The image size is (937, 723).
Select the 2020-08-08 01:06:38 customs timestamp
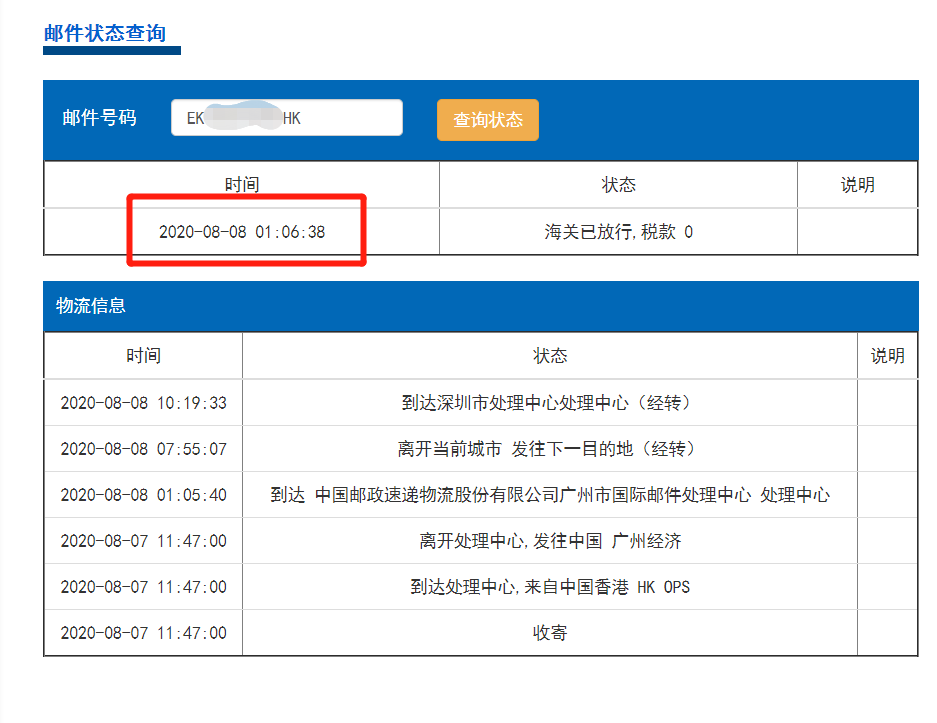click(242, 232)
